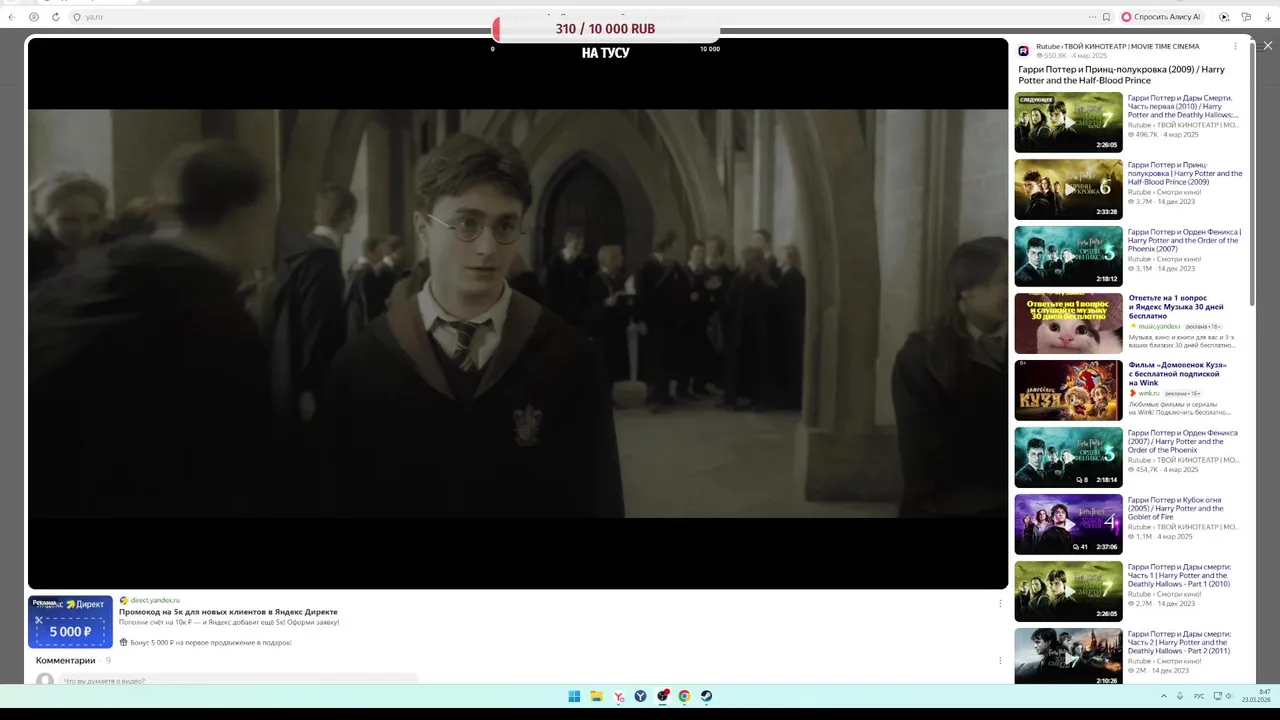The width and height of the screenshot is (1280, 720).
Task: Open 'Спросить Алису AI' assistant button
Action: (x=1161, y=17)
